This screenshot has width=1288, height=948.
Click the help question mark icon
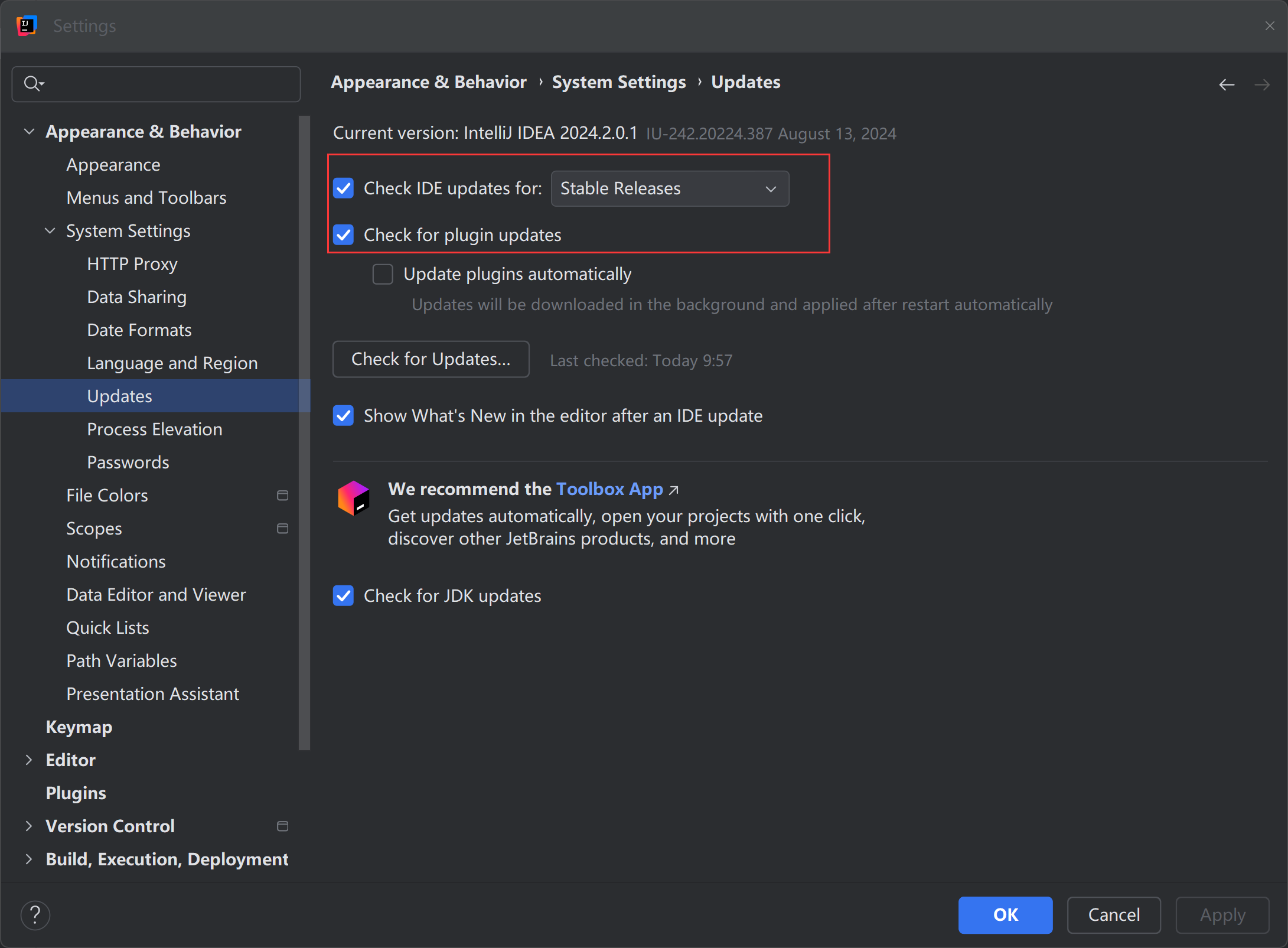35,915
